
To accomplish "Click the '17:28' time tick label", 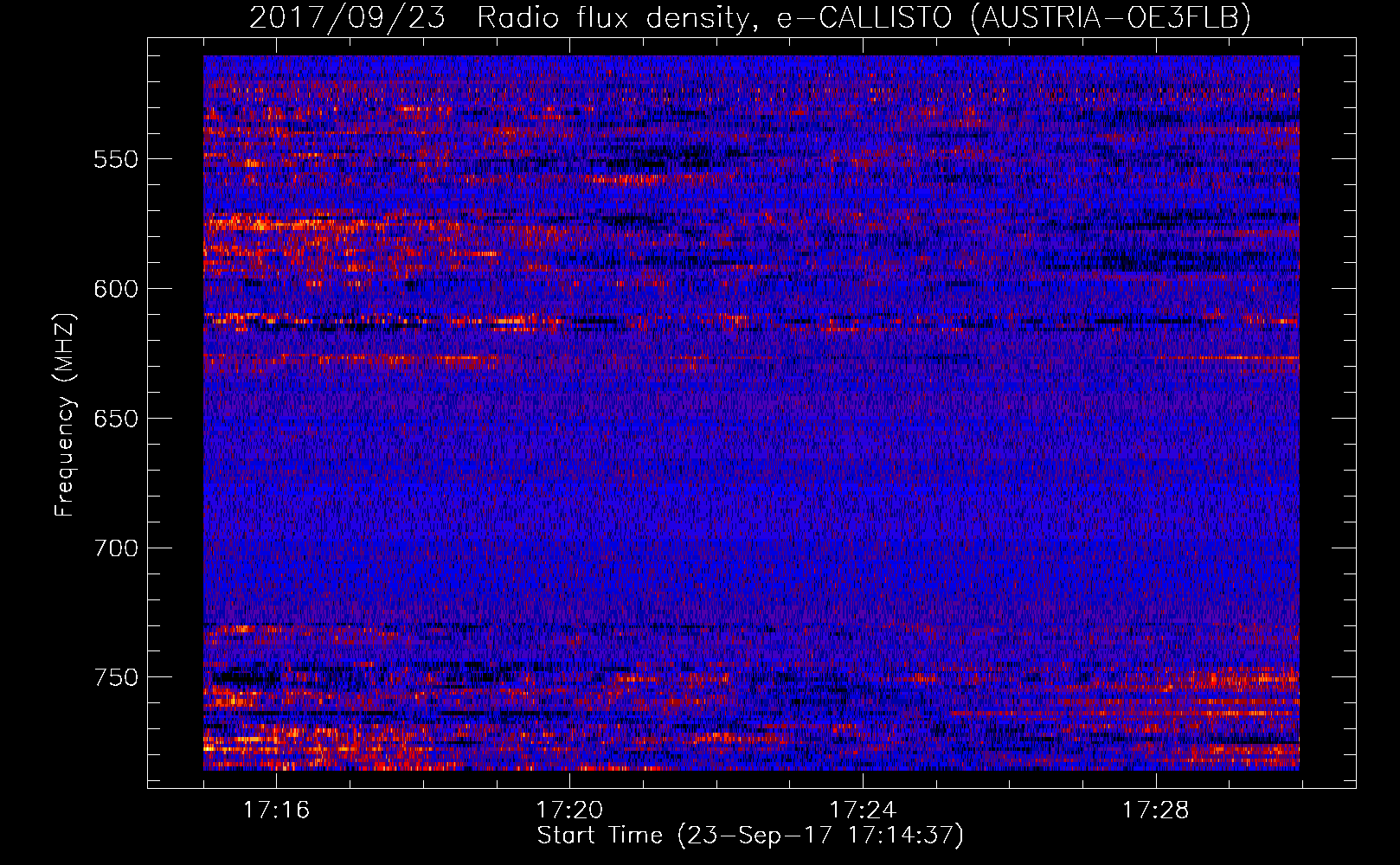I will 1156,811.
